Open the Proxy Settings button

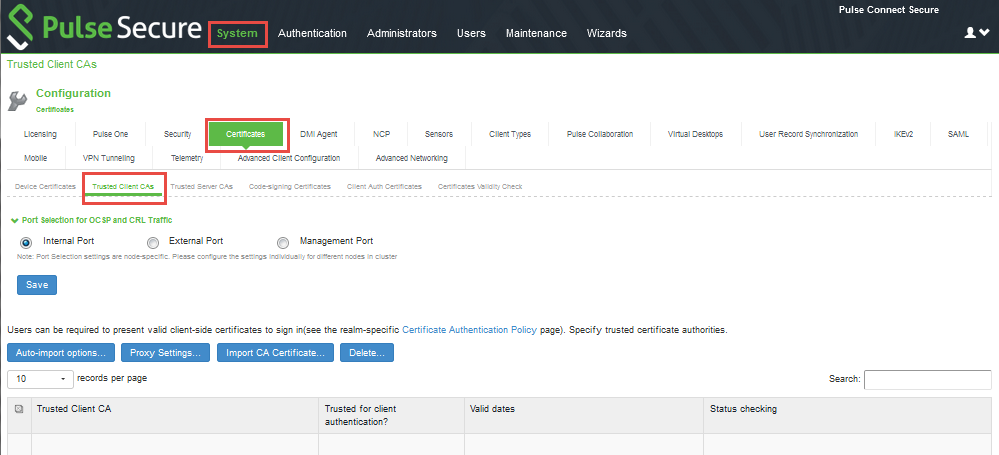click(x=166, y=353)
